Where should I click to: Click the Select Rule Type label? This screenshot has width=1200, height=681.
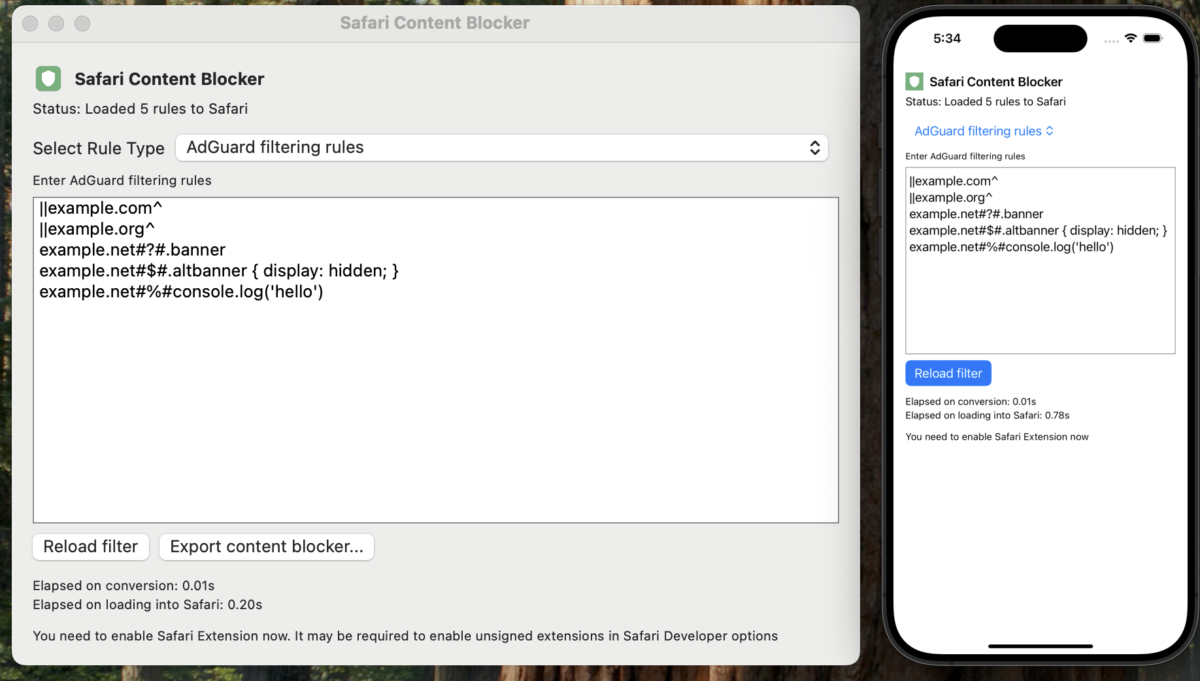click(x=98, y=148)
